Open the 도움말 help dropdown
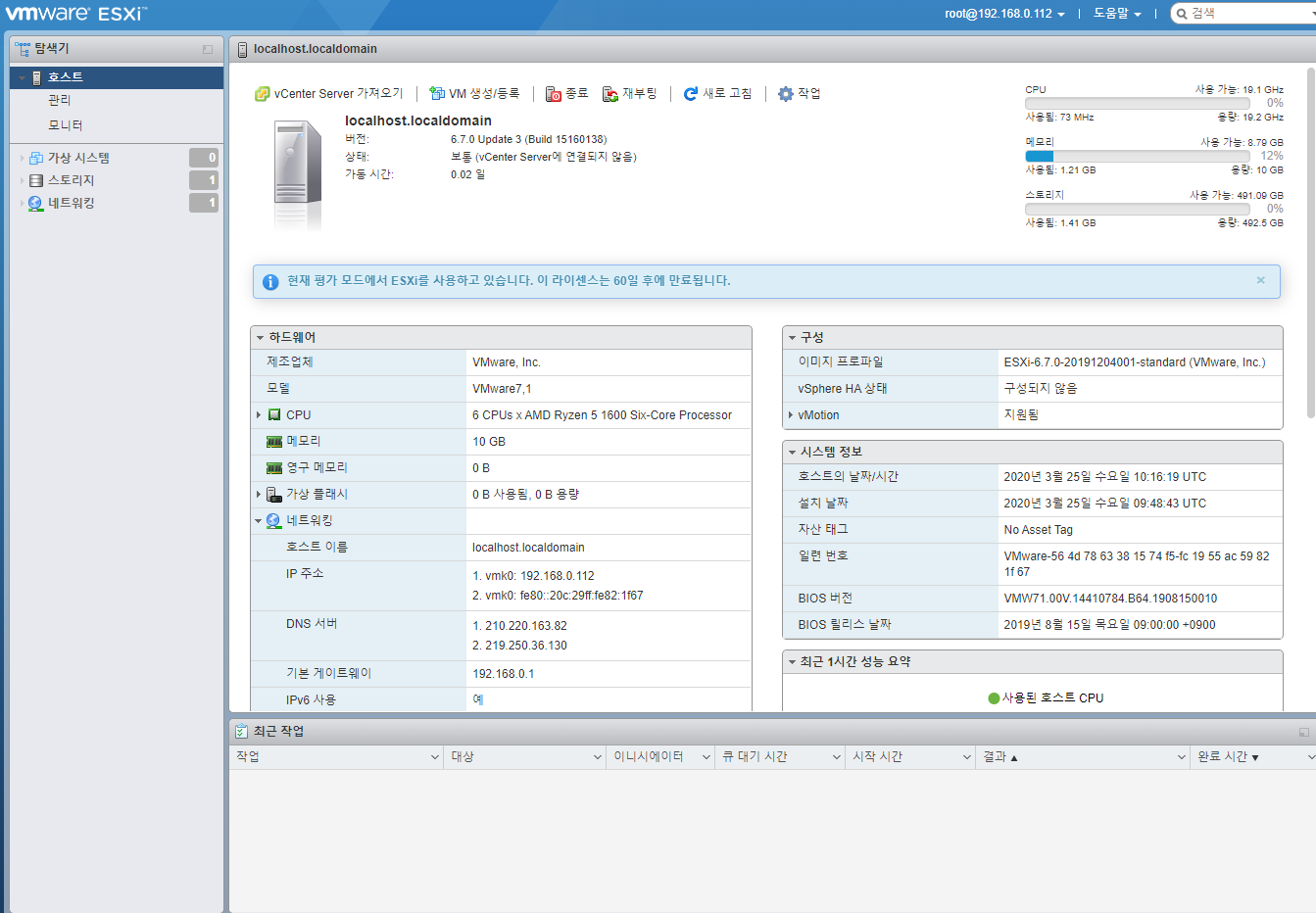The image size is (1316, 913). (x=1117, y=14)
